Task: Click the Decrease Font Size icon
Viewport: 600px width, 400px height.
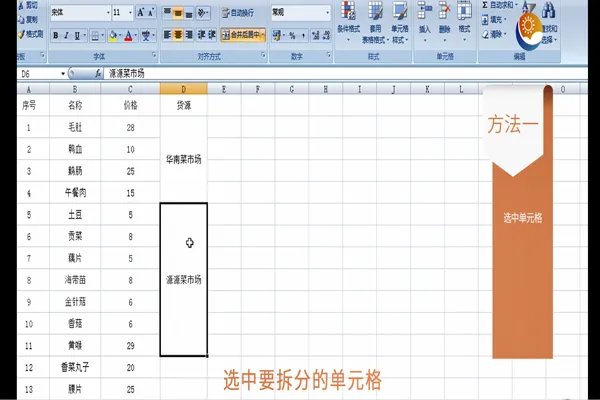Action: (151, 13)
